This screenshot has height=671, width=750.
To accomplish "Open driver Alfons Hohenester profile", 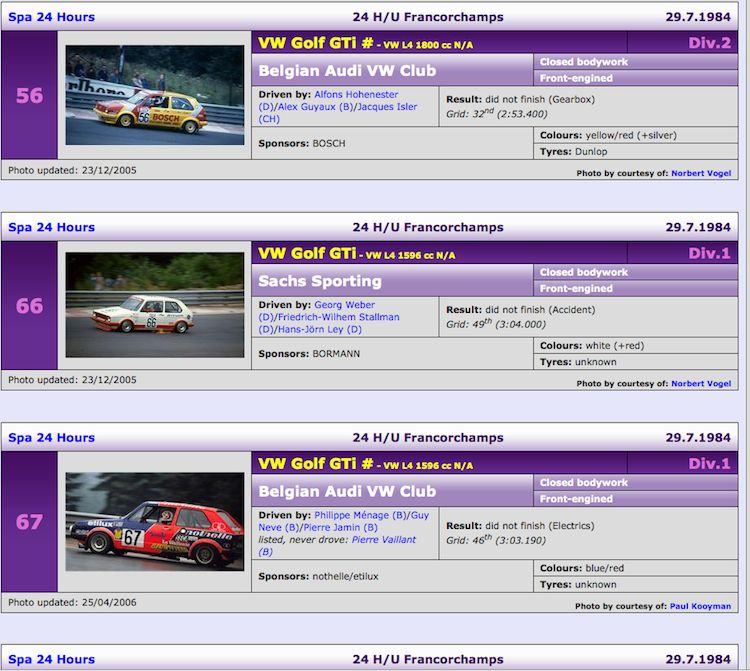I will [x=356, y=95].
